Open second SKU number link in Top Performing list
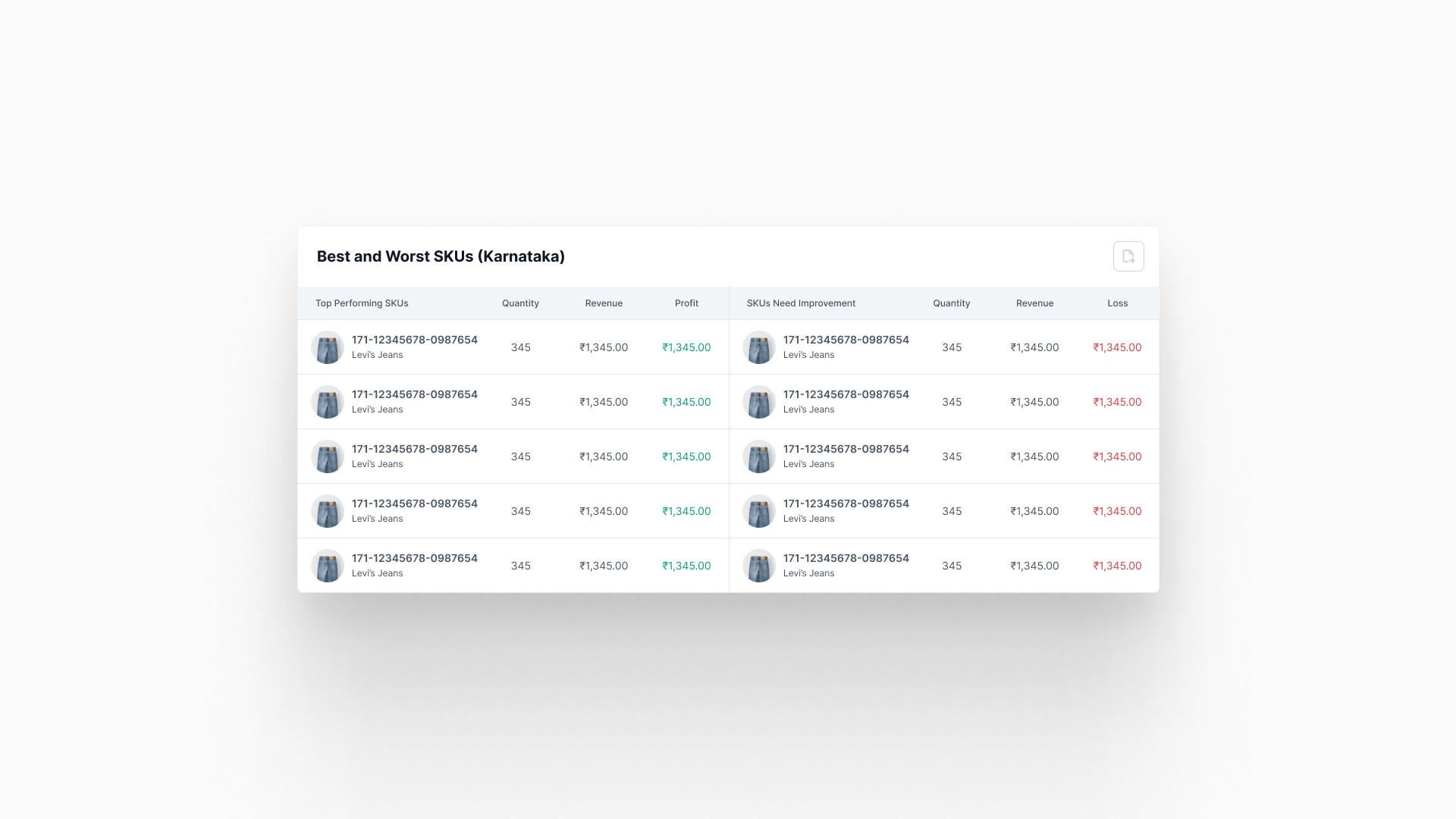The height and width of the screenshot is (819, 1456). pos(415,394)
